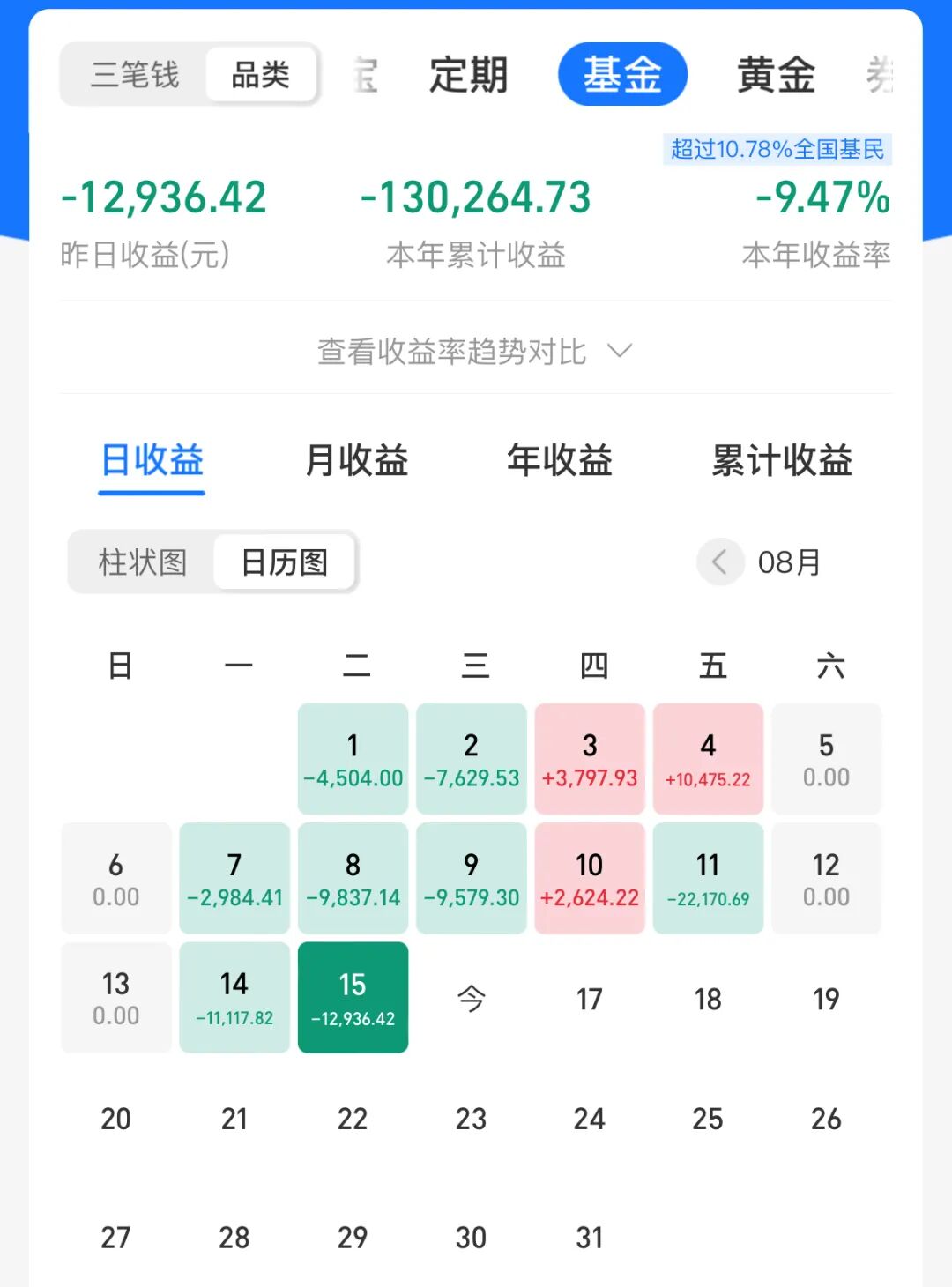Viewport: 952px width, 1287px height.
Task: Tap day 31 in the calendar
Action: [590, 1237]
